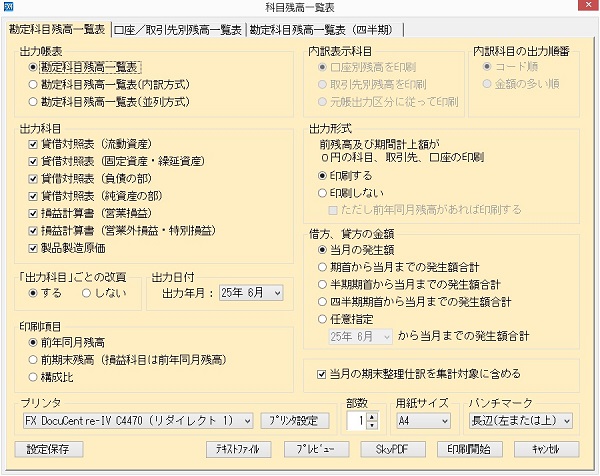Screen dimensions: 600x476
Task: Select 印刷しない for zero-yen items
Action: 322,193
